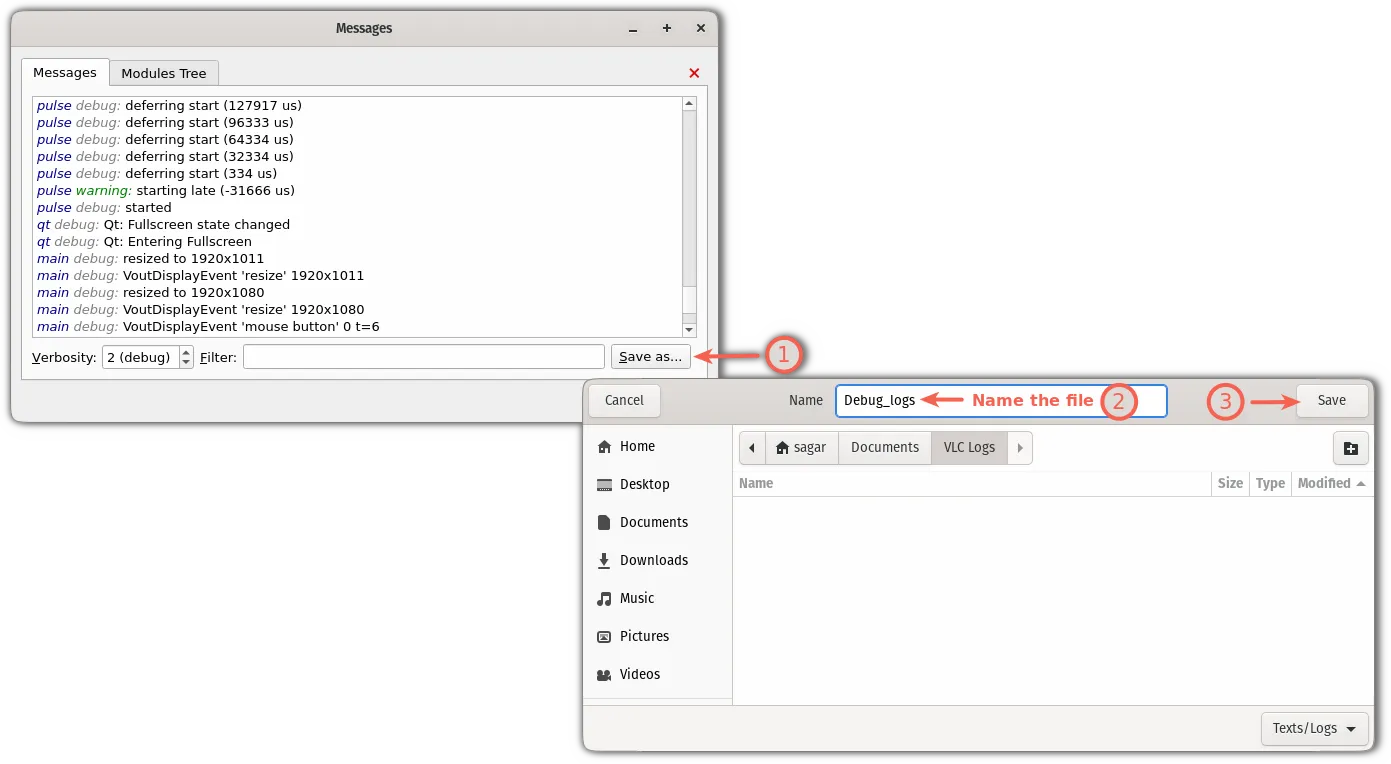Select Pictures in the sidebar
The image size is (1391, 764).
644,637
